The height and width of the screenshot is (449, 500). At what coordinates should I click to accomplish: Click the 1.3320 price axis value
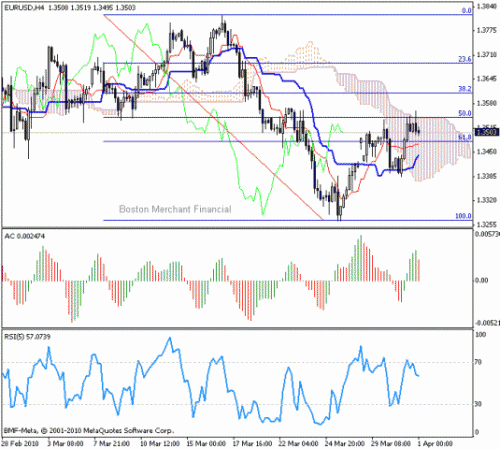487,200
